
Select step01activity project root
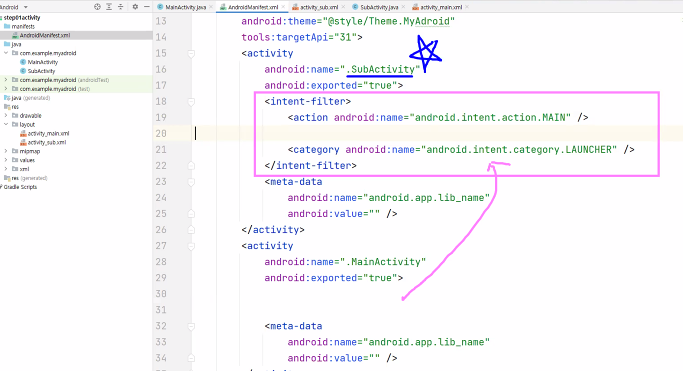pos(22,17)
